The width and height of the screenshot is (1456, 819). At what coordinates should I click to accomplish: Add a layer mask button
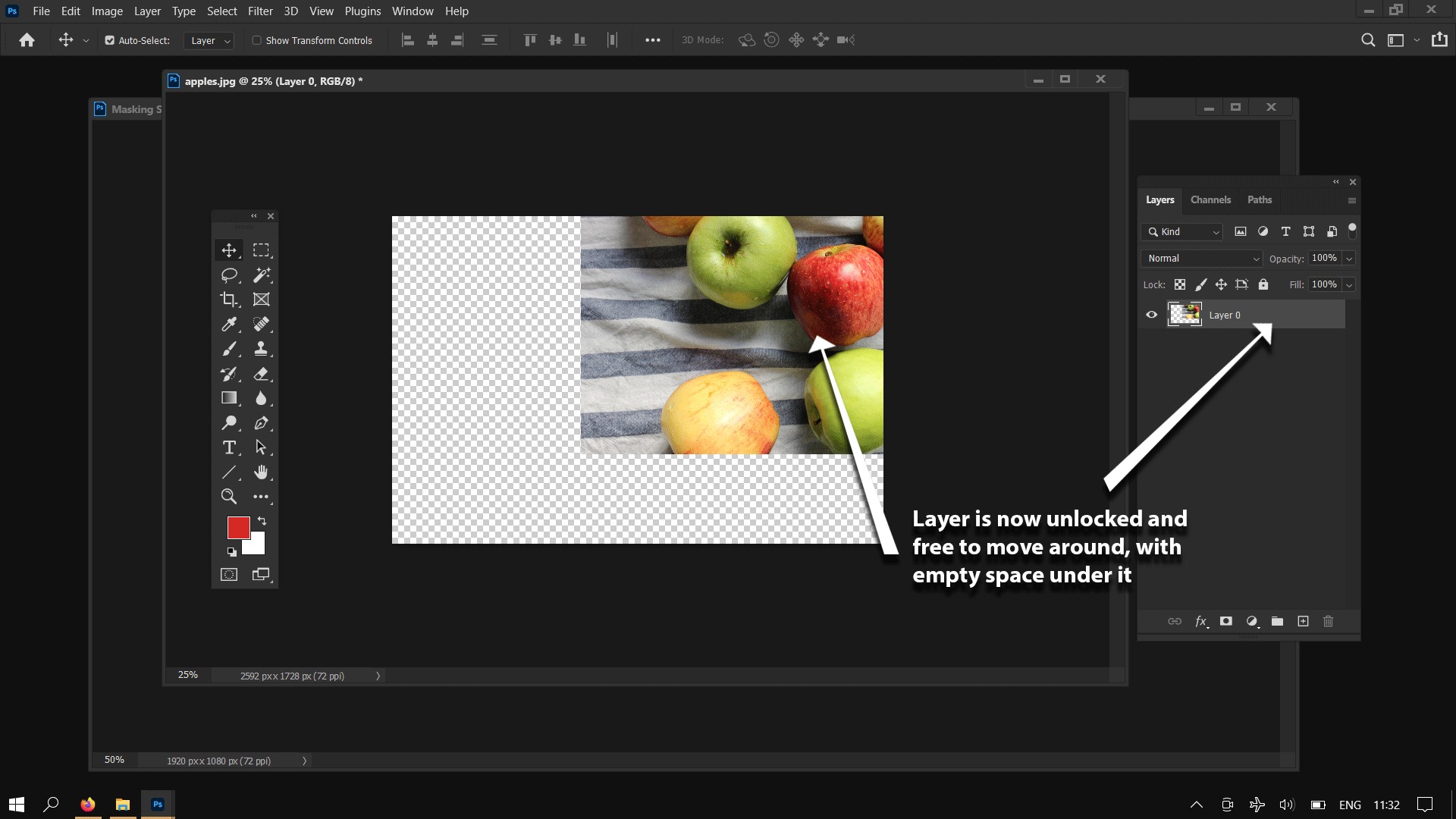pos(1226,621)
